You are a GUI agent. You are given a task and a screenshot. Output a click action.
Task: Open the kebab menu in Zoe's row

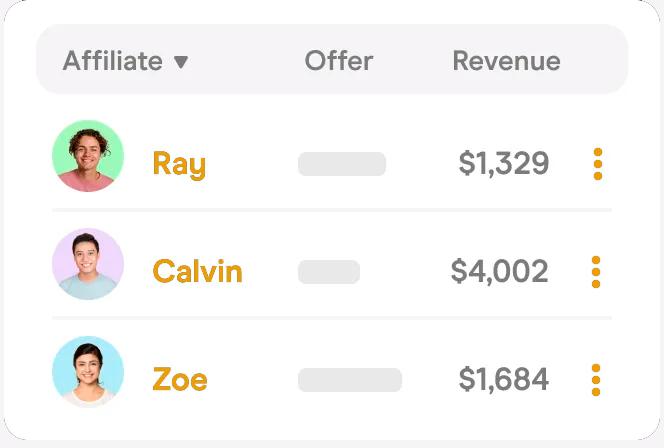coord(596,380)
